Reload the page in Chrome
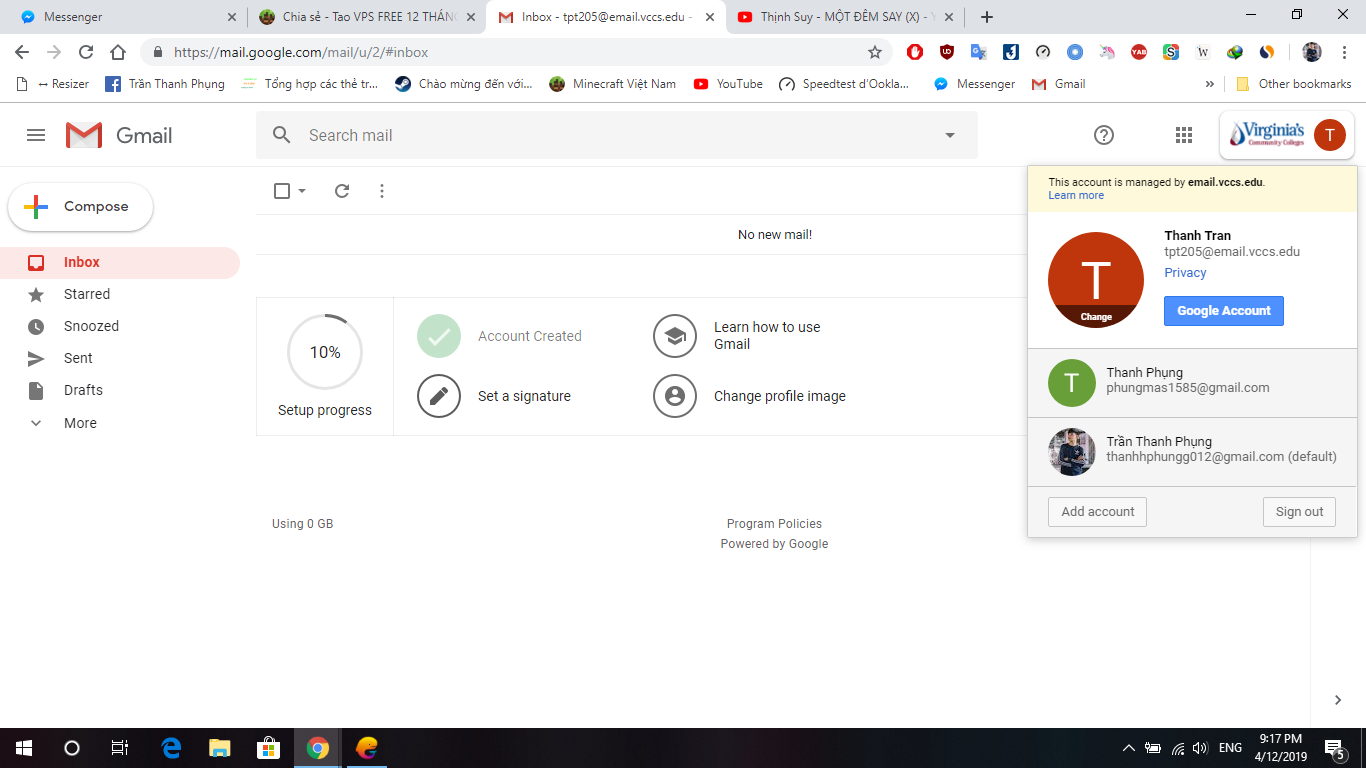Screen dimensions: 1366x768 [86, 52]
